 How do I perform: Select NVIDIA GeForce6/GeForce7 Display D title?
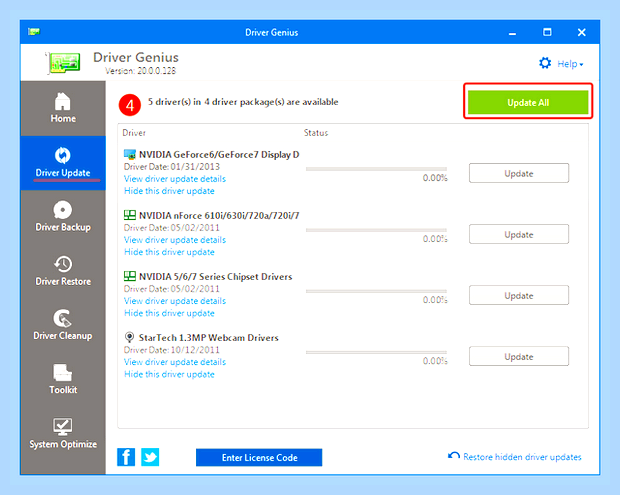click(x=219, y=155)
